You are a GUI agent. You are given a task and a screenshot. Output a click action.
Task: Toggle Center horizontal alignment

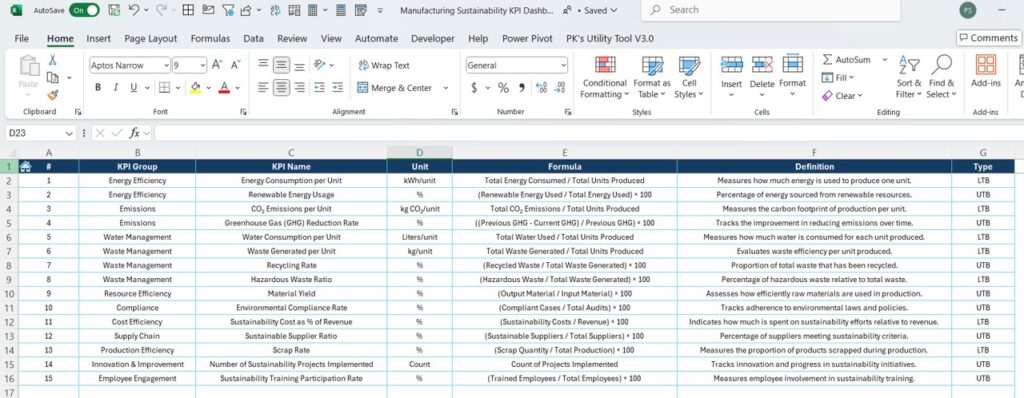coord(281,87)
